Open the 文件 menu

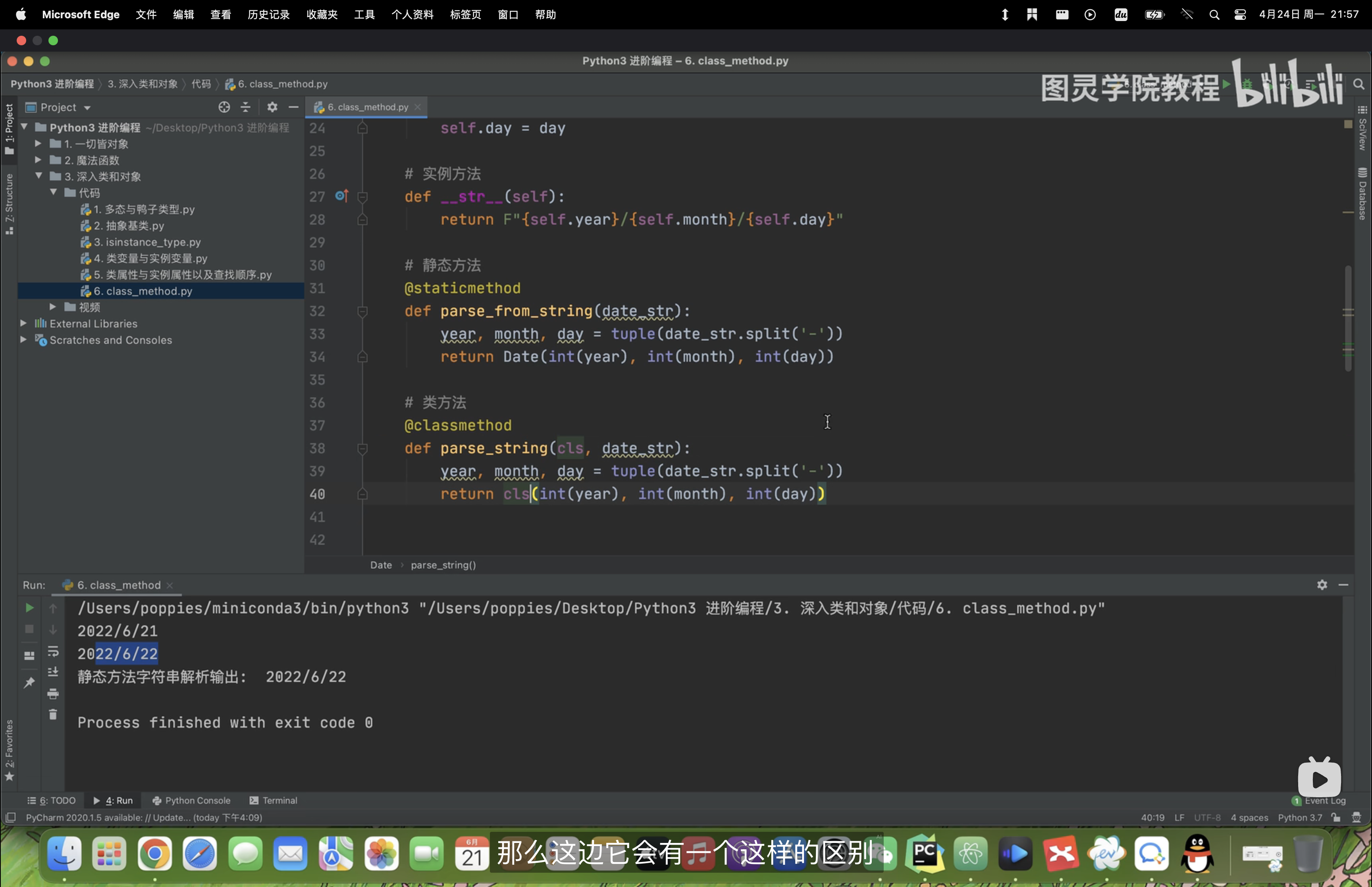pos(146,15)
